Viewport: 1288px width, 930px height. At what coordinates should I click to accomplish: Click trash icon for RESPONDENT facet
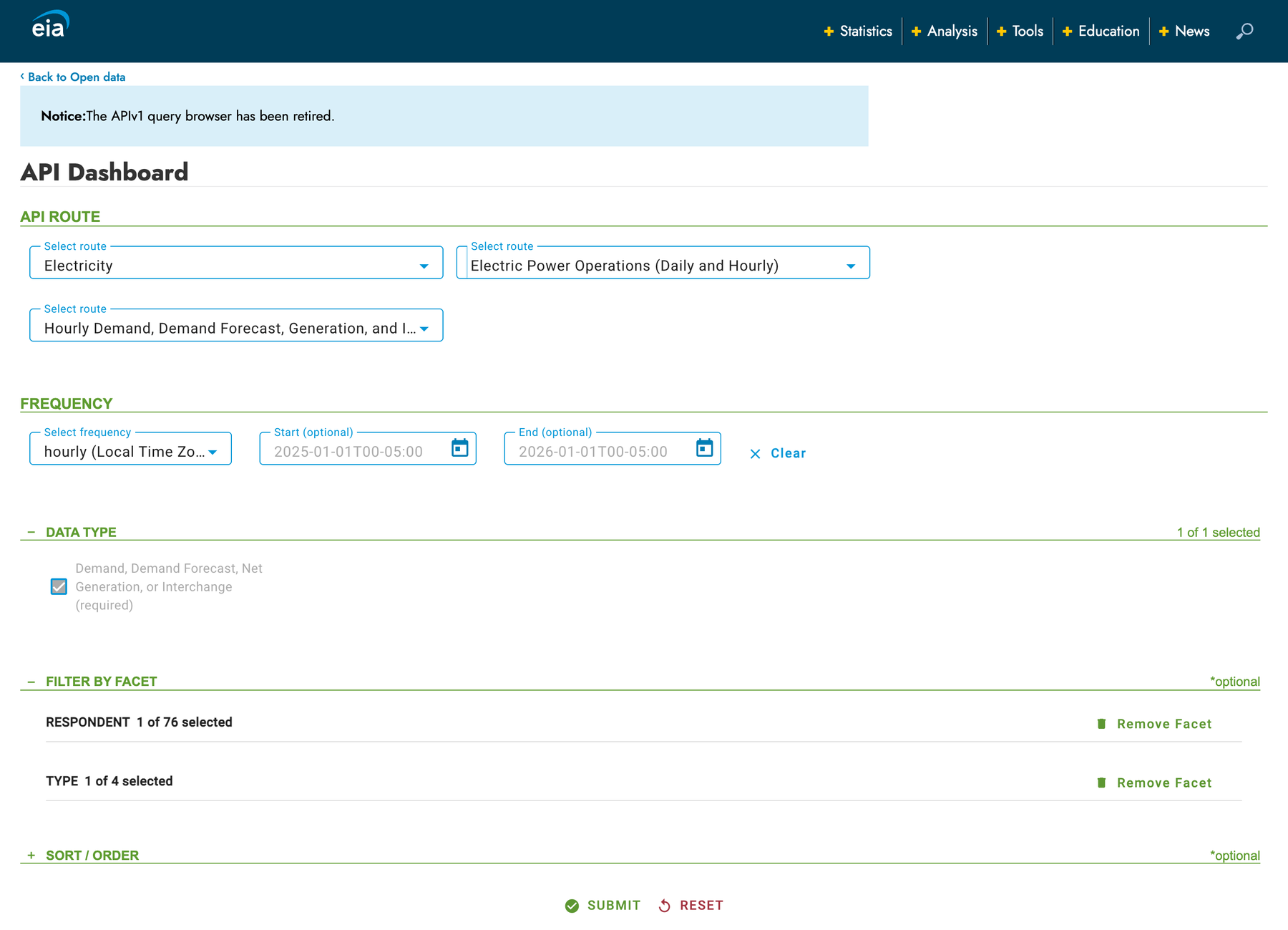click(1101, 724)
